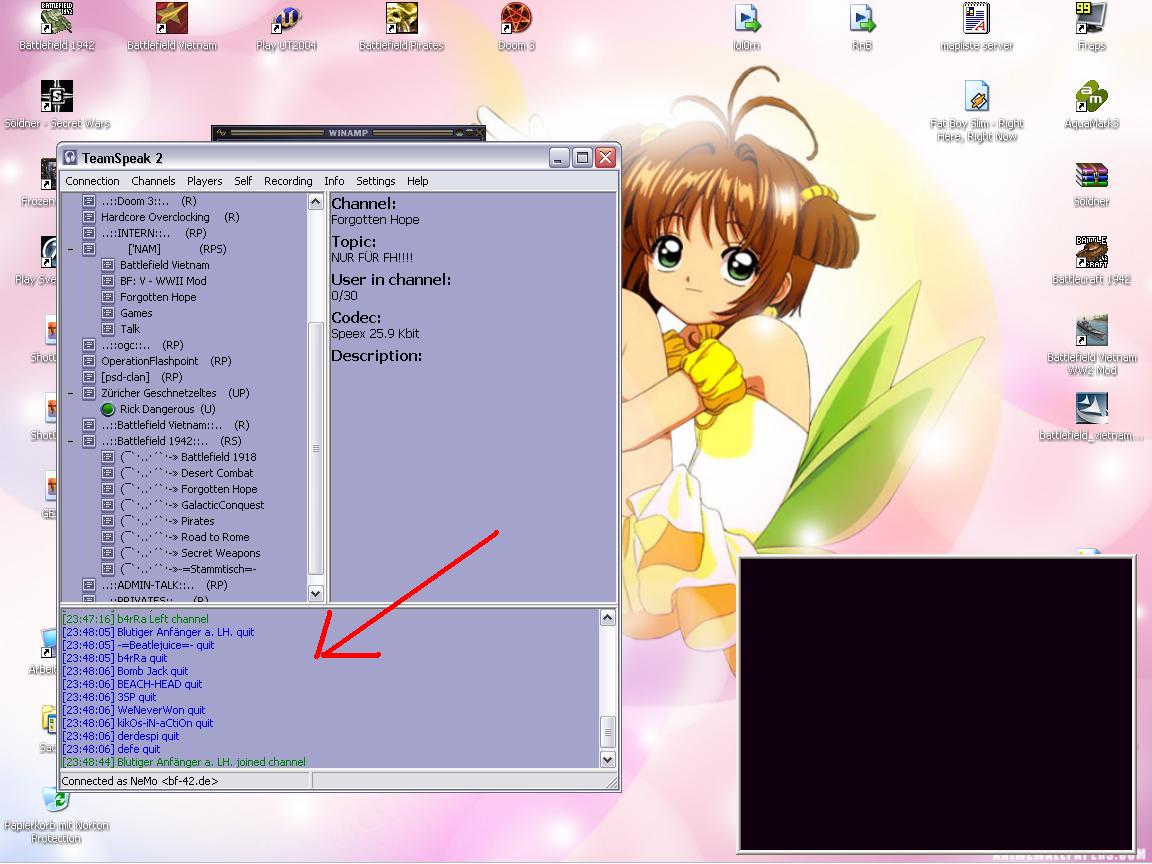Open the Channels menu
Viewport: 1152px width, 864px height.
pyautogui.click(x=153, y=181)
